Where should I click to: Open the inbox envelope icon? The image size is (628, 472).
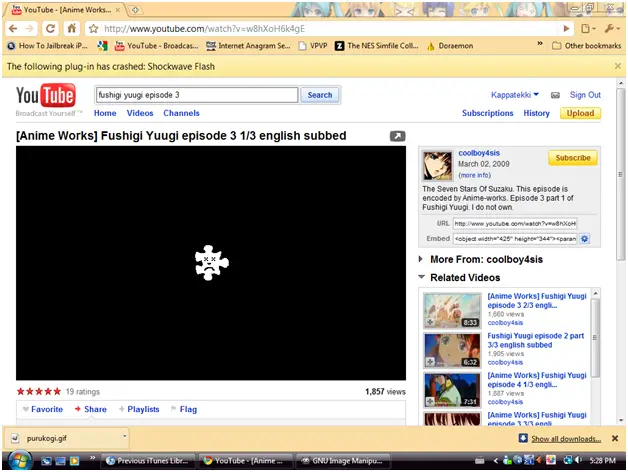coord(555,95)
